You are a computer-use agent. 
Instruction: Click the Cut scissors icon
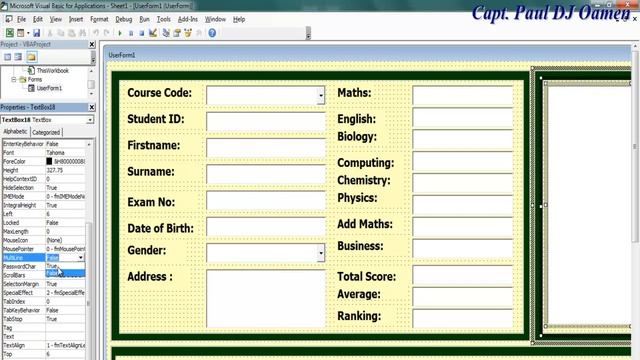click(50, 33)
